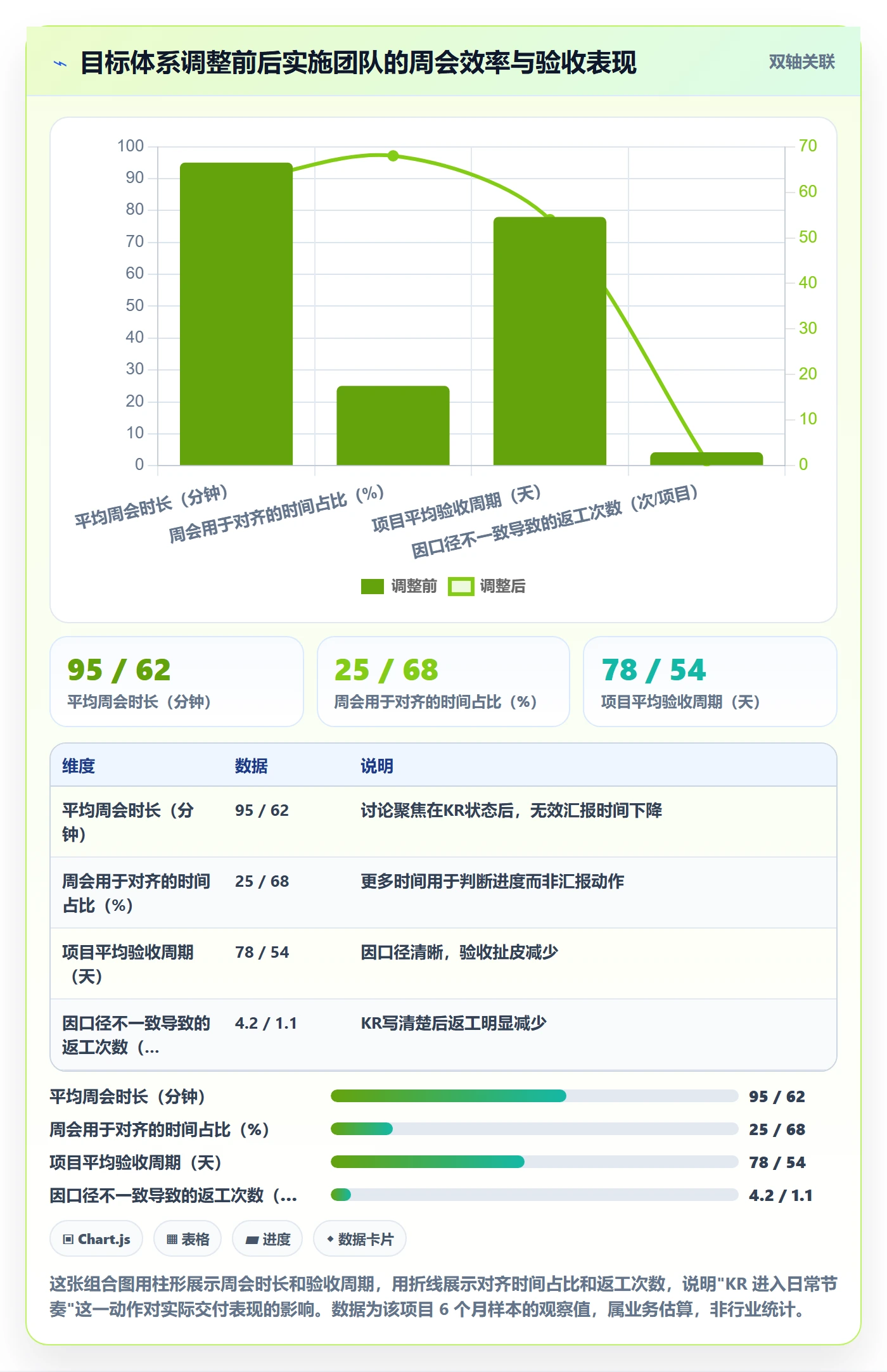Click the 数据 column header
This screenshot has width=887, height=1372.
251,766
